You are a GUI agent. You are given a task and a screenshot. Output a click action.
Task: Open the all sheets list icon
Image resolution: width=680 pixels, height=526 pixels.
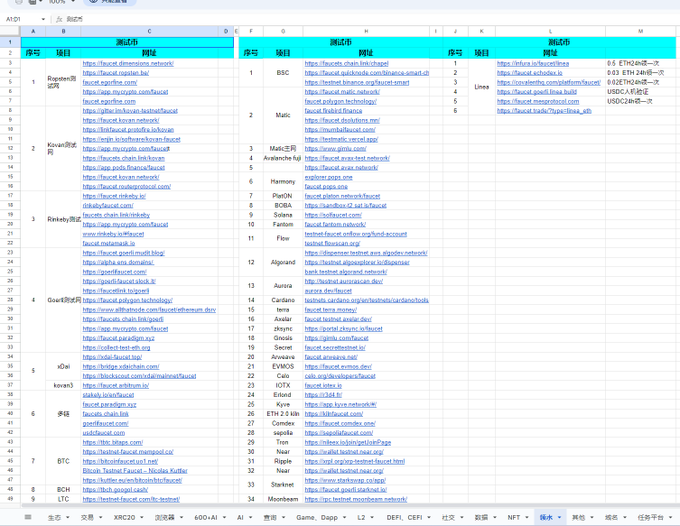point(28,517)
